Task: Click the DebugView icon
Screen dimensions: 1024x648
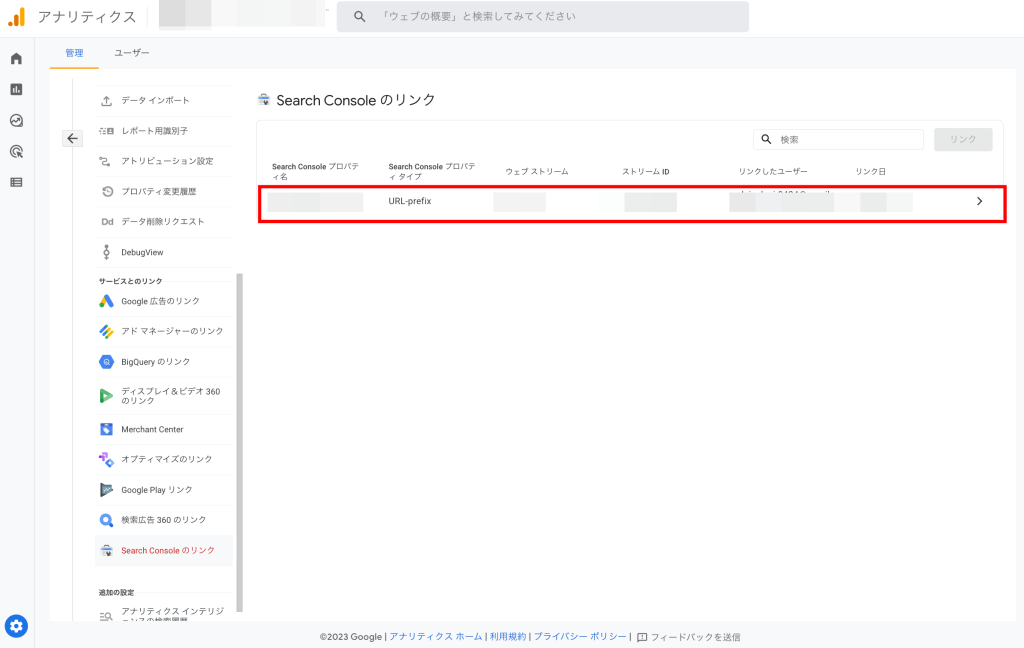Action: (x=106, y=252)
